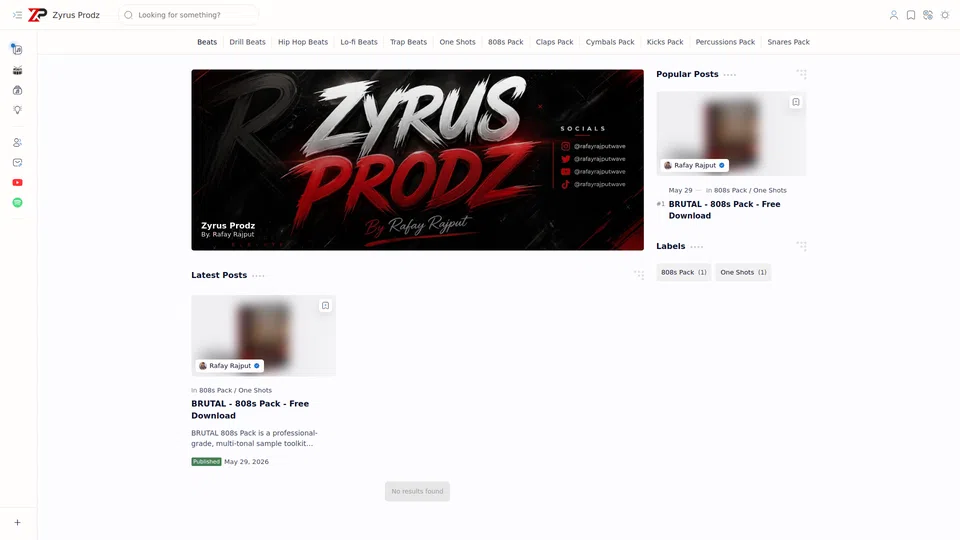Click 'By. Rafay Rajput' caption on the banner
Image resolution: width=960 pixels, height=540 pixels.
tap(227, 234)
